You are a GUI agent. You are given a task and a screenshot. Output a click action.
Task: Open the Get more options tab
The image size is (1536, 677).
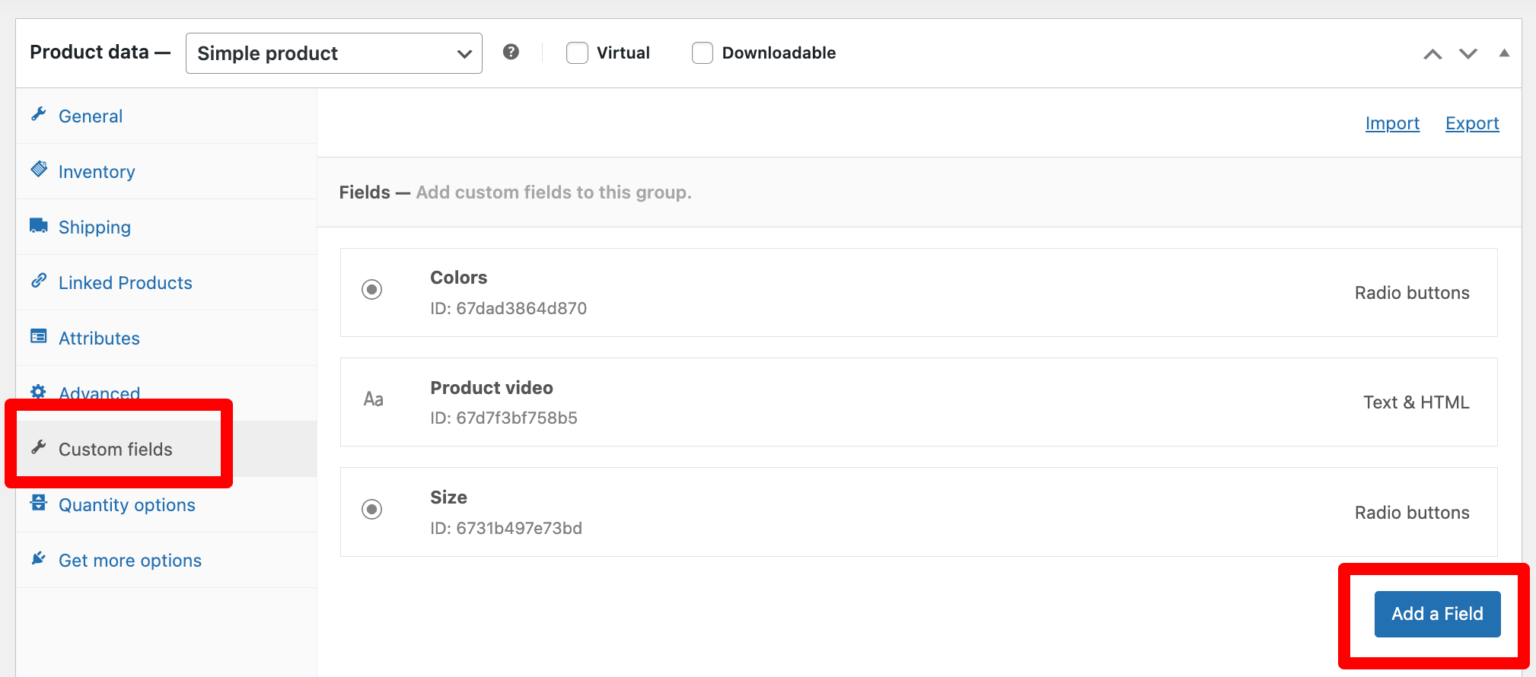pyautogui.click(x=129, y=559)
